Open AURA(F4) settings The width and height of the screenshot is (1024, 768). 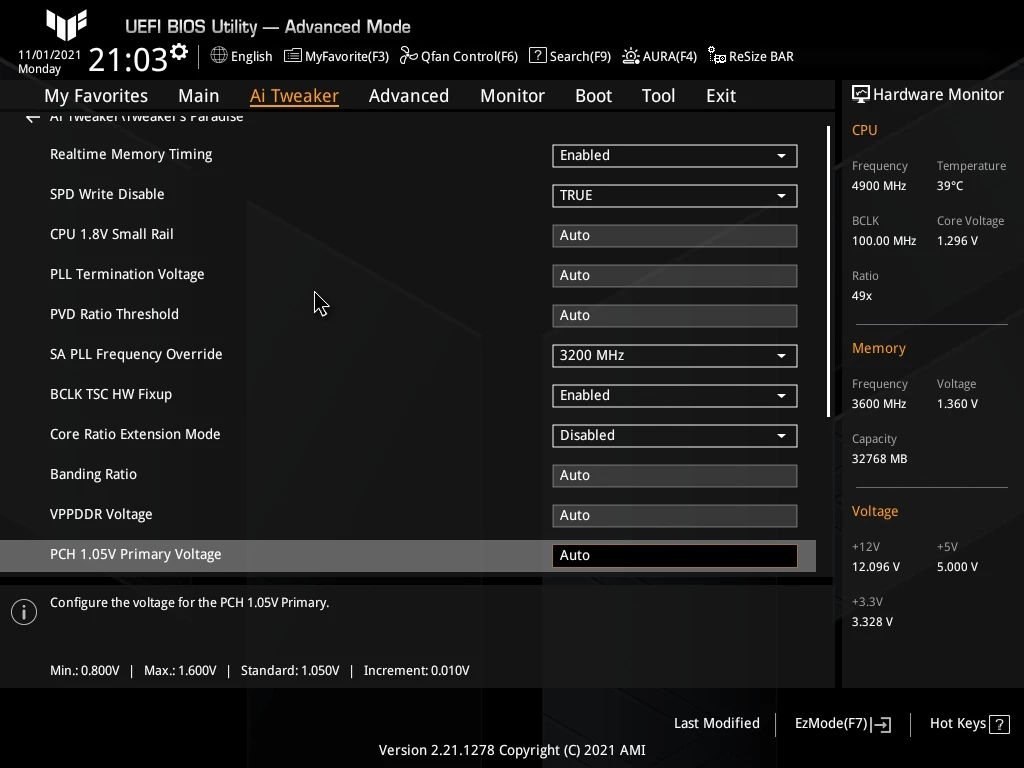click(669, 56)
